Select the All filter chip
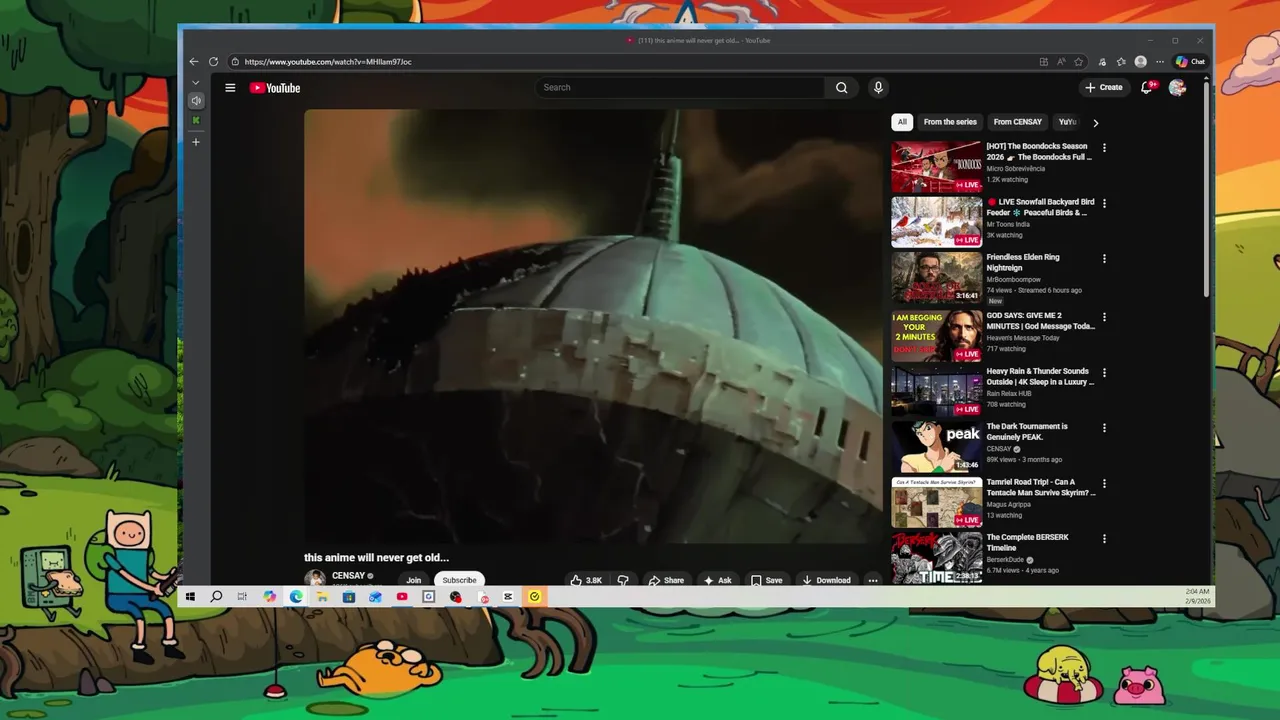Image resolution: width=1280 pixels, height=720 pixels. [902, 122]
